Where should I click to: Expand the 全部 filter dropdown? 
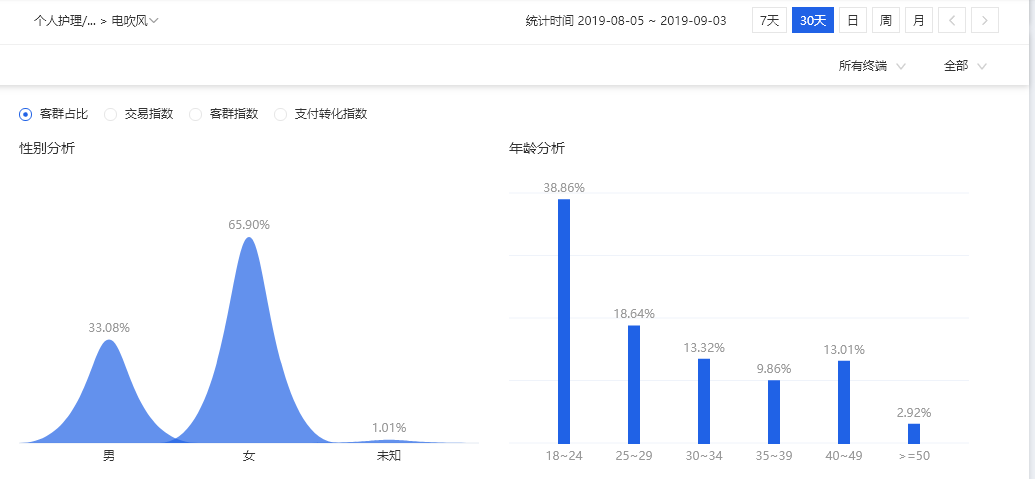click(x=965, y=66)
